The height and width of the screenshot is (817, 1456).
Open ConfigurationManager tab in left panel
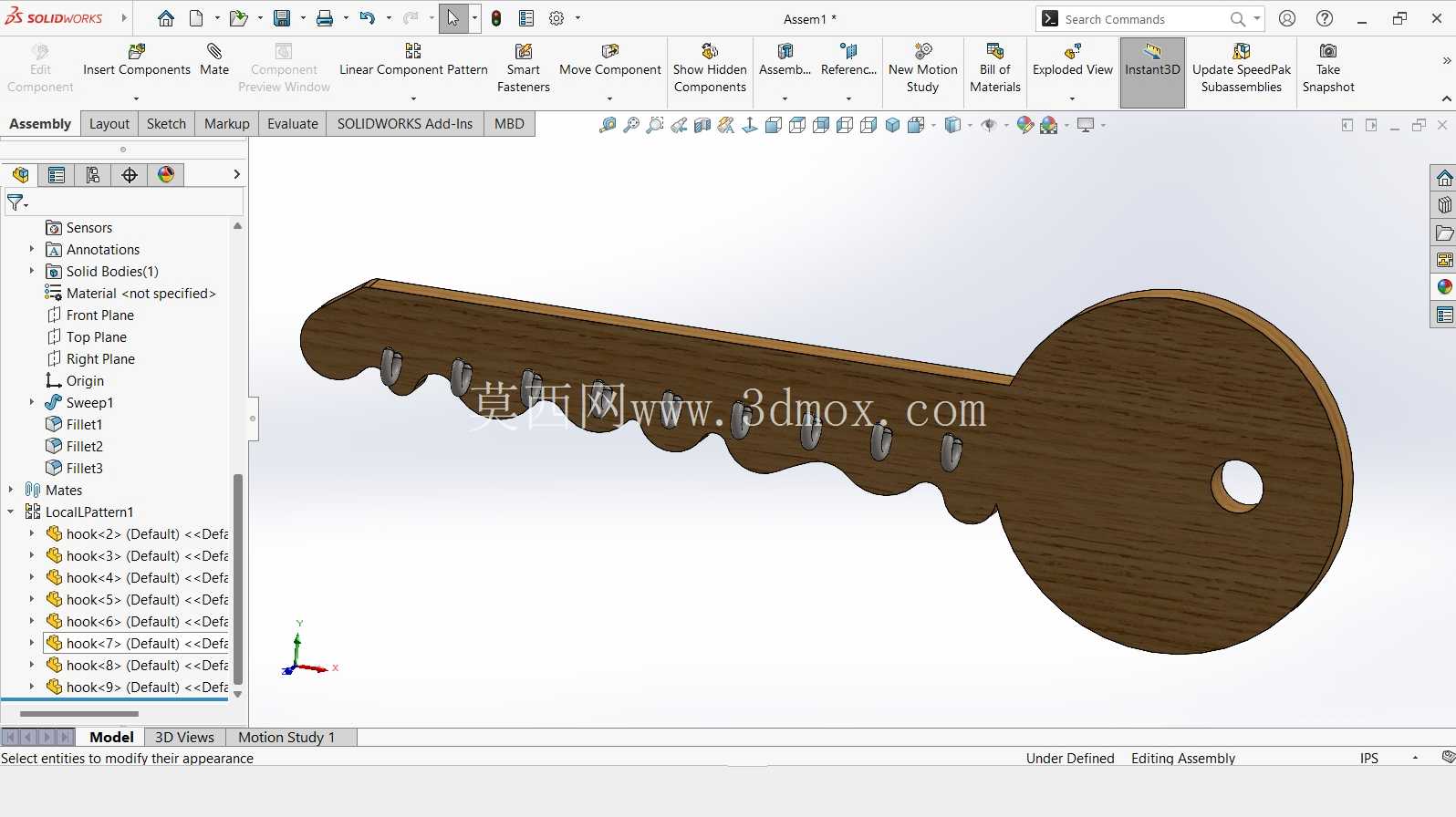coord(93,175)
